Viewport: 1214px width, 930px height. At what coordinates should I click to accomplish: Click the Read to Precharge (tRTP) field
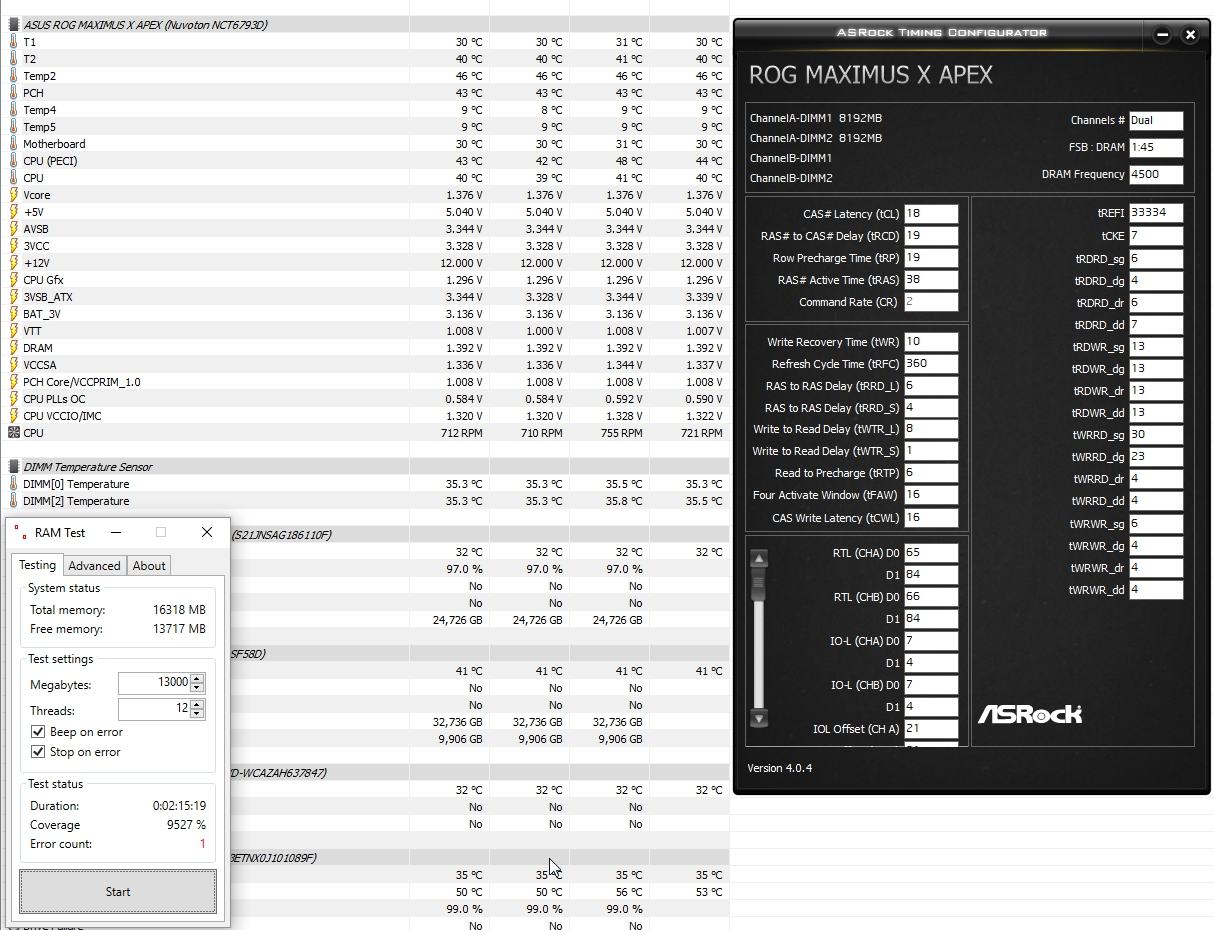click(931, 472)
